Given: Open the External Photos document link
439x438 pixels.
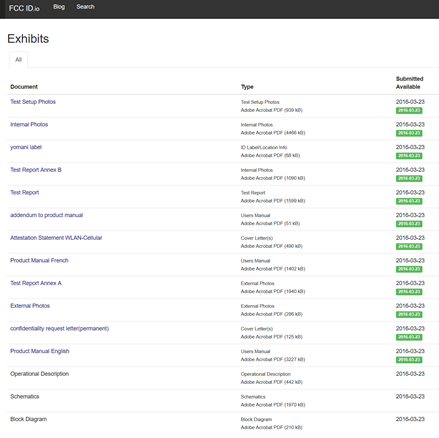Looking at the screenshot, I should coord(30,306).
